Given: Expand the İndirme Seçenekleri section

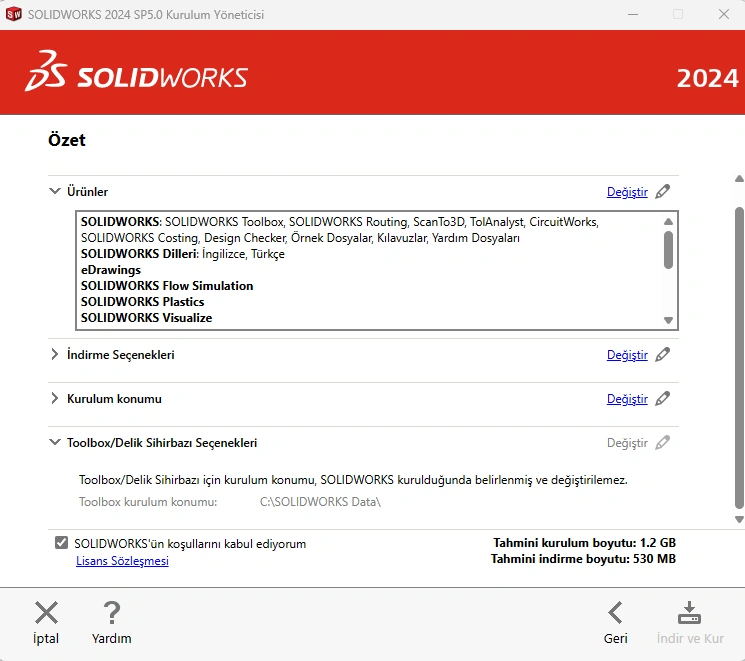Looking at the screenshot, I should tap(55, 354).
